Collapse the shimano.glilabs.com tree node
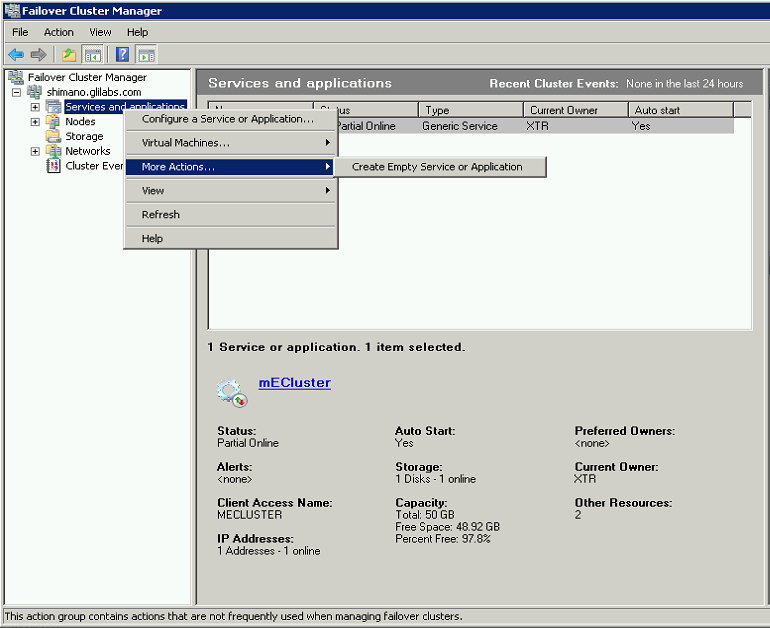The width and height of the screenshot is (770, 628). point(17,92)
